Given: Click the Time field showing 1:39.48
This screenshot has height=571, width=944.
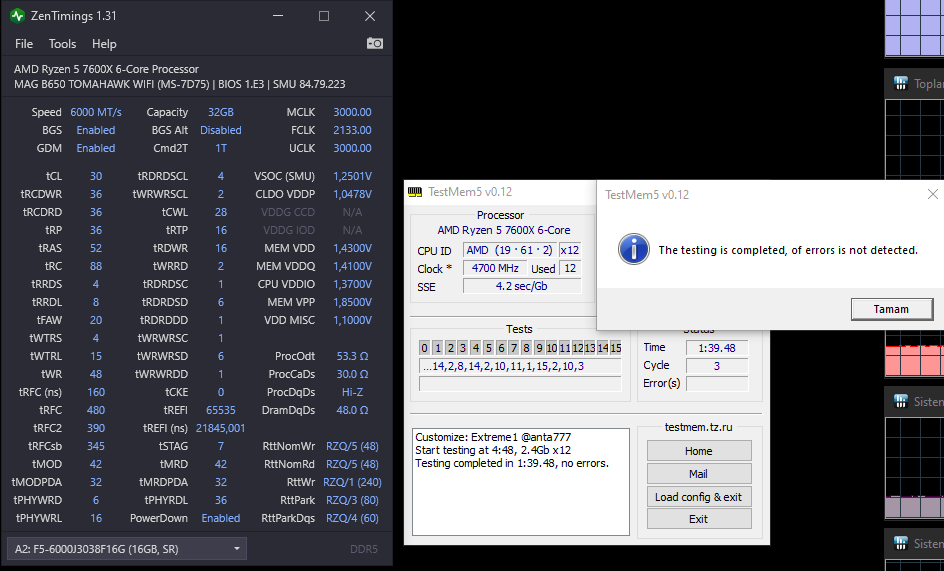Looking at the screenshot, I should [x=717, y=348].
